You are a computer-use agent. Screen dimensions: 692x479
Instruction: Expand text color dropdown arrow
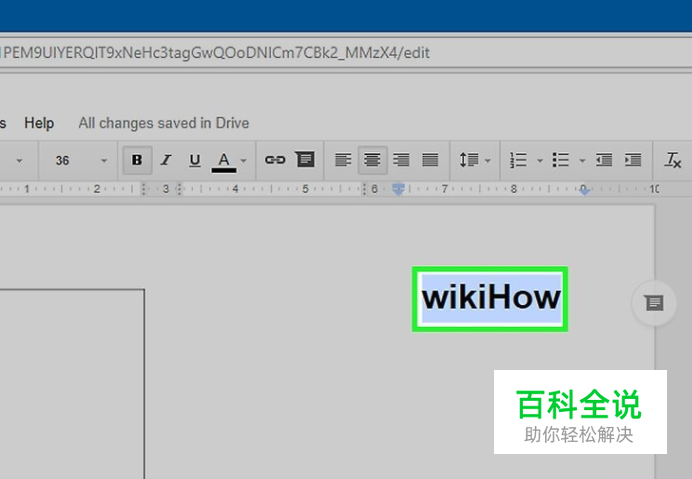(244, 161)
